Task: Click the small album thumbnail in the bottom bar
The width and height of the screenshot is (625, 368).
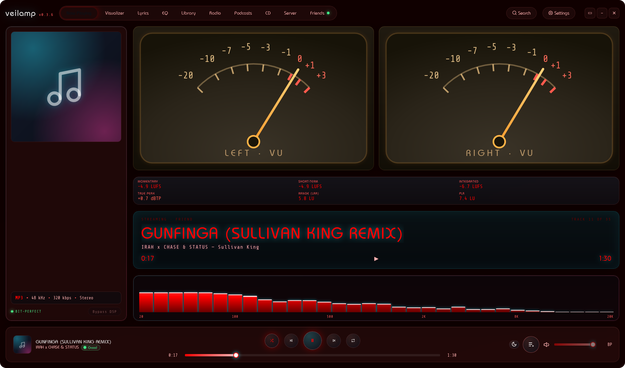Action: (22, 344)
